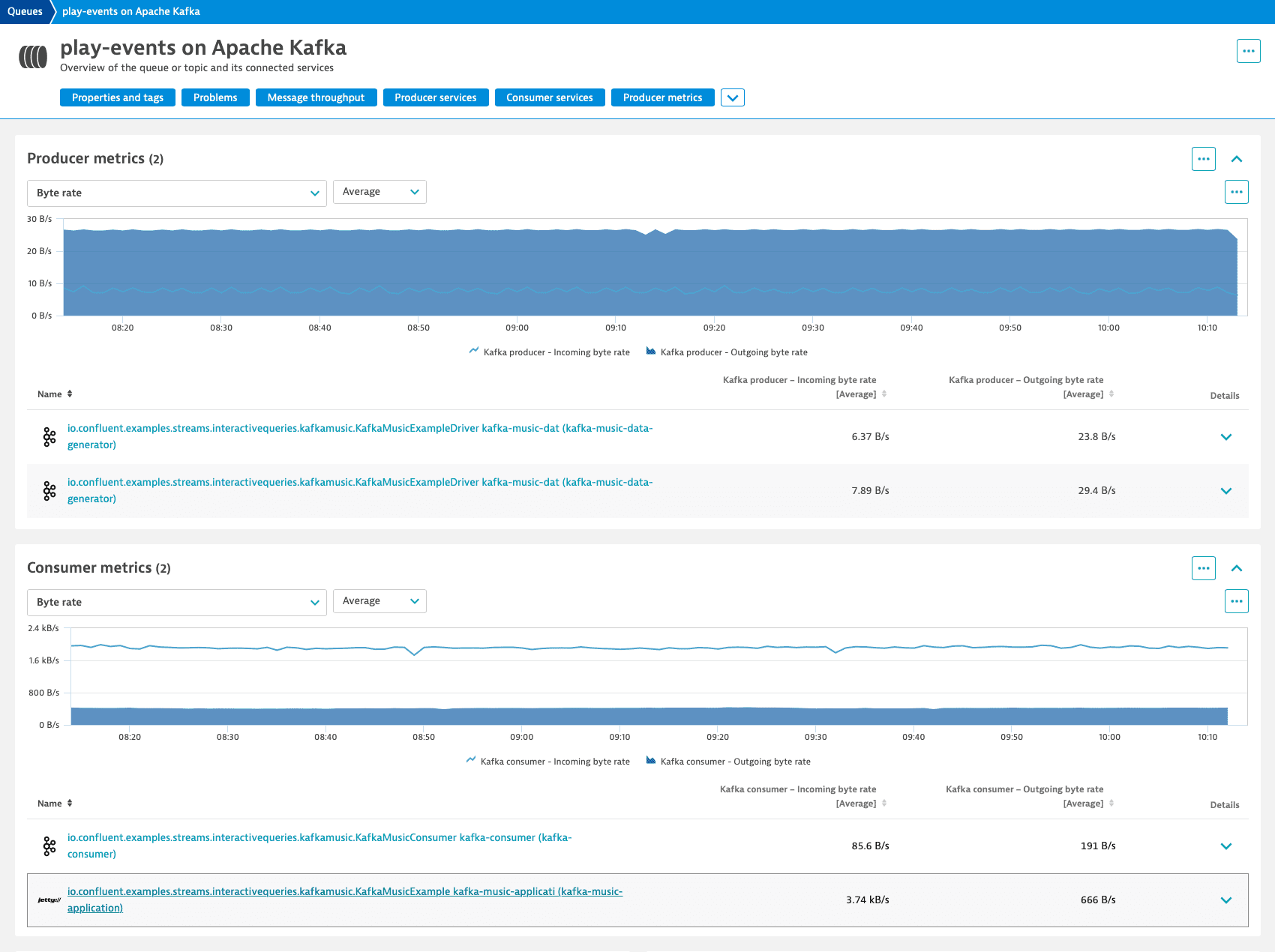1275x952 pixels.
Task: Open KafkaMusicExample kafka-music-application link
Action: tap(345, 900)
